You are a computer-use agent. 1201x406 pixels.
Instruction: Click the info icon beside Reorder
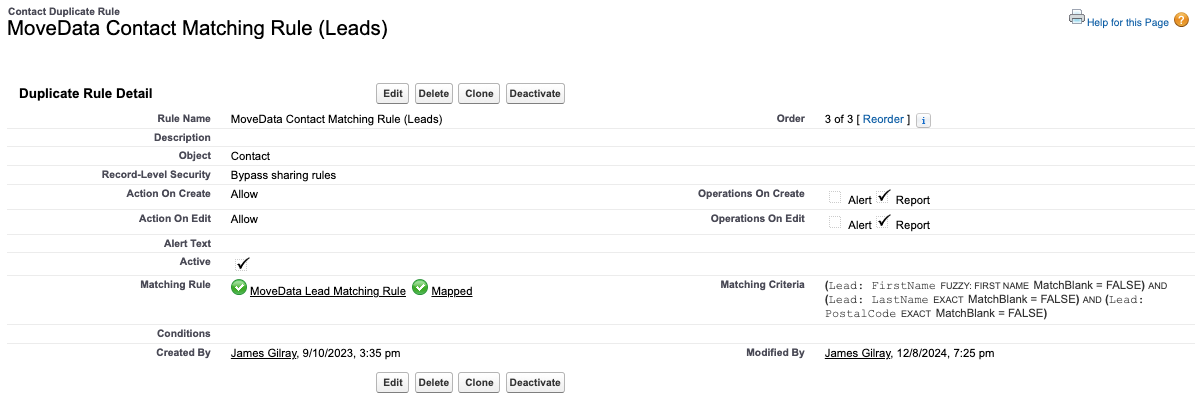[924, 120]
